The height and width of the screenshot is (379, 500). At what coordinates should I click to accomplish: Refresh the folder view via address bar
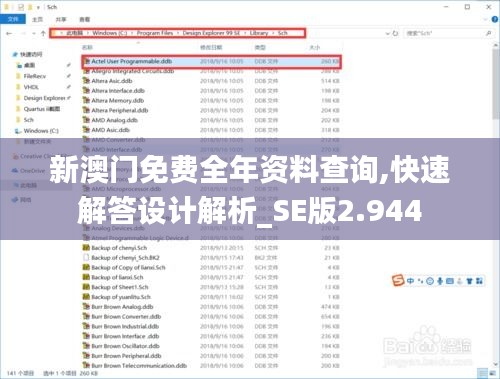[396, 33]
